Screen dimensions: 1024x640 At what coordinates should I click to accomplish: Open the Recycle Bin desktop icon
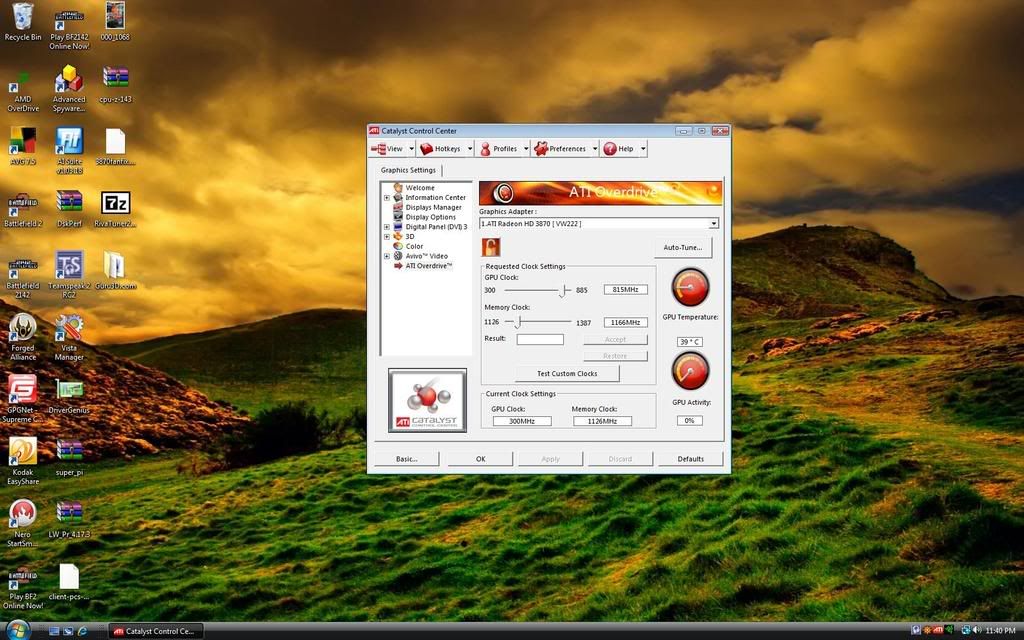click(x=23, y=18)
